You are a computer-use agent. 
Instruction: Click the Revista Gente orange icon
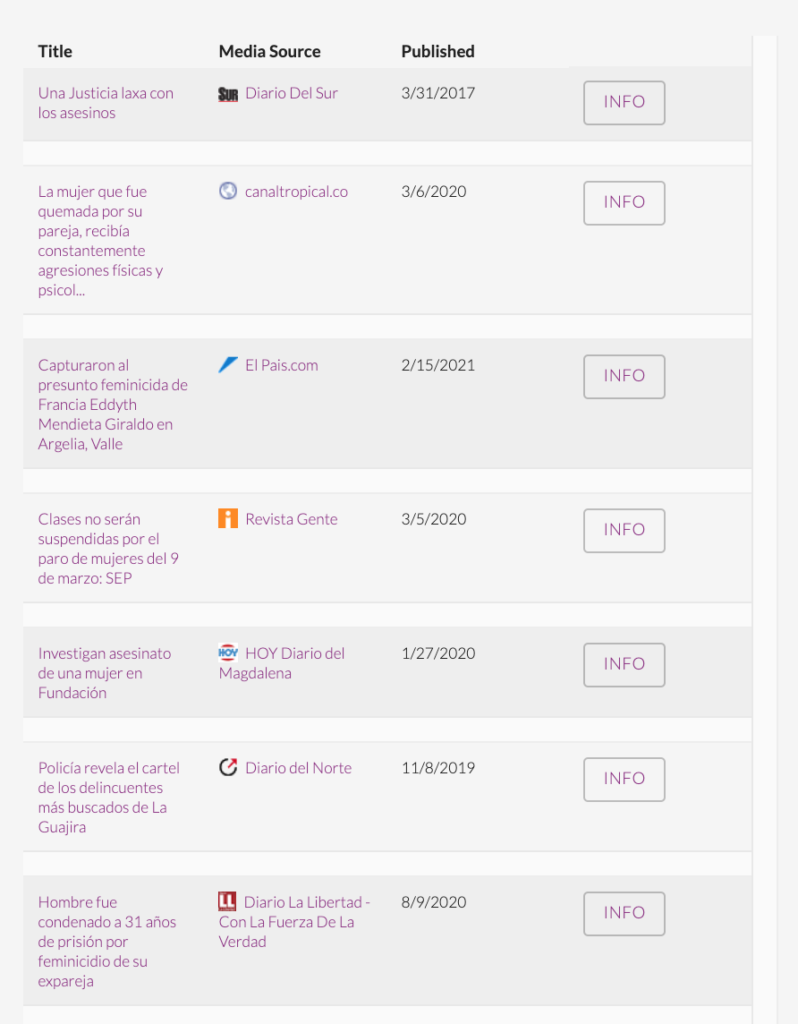(x=228, y=519)
